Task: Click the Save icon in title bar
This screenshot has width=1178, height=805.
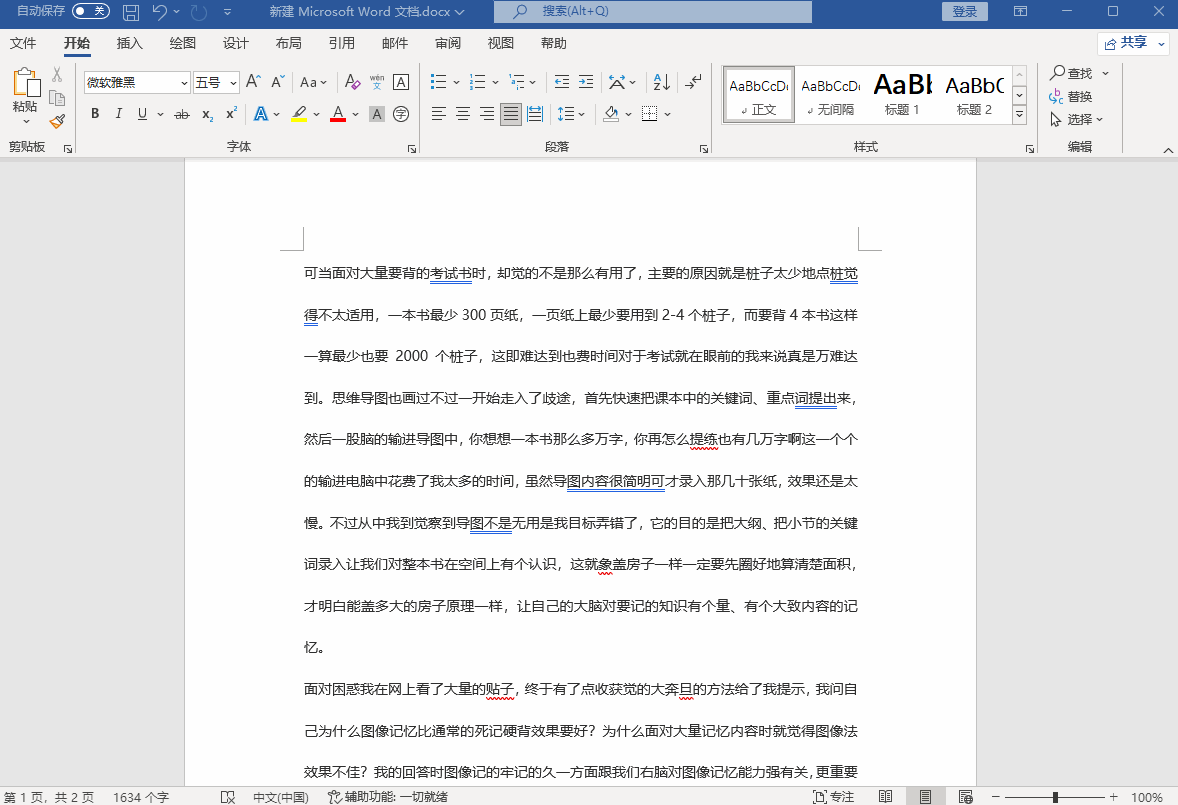Action: point(131,12)
